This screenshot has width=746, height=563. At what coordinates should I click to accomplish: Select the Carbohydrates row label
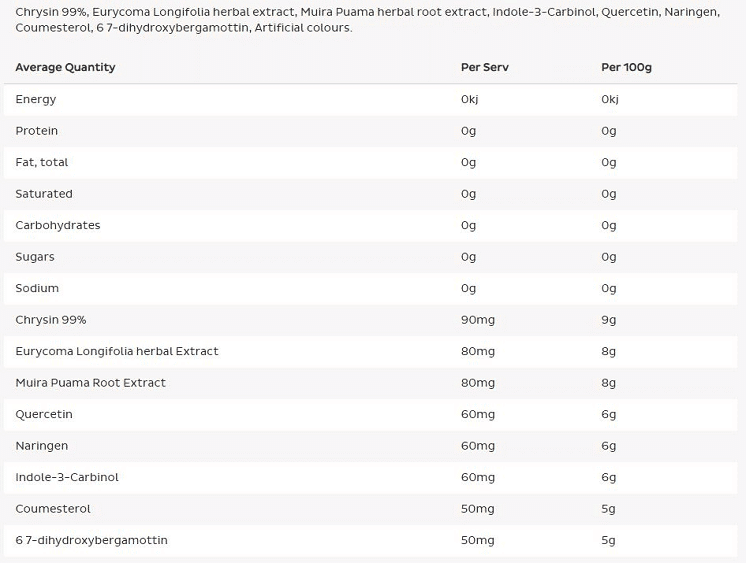pos(58,225)
